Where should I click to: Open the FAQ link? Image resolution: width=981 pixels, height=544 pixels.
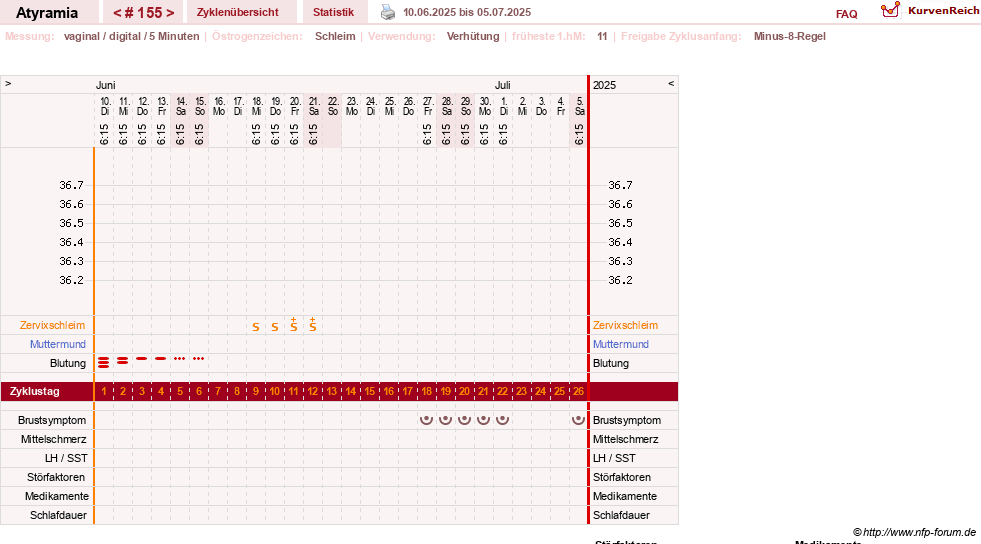click(846, 14)
